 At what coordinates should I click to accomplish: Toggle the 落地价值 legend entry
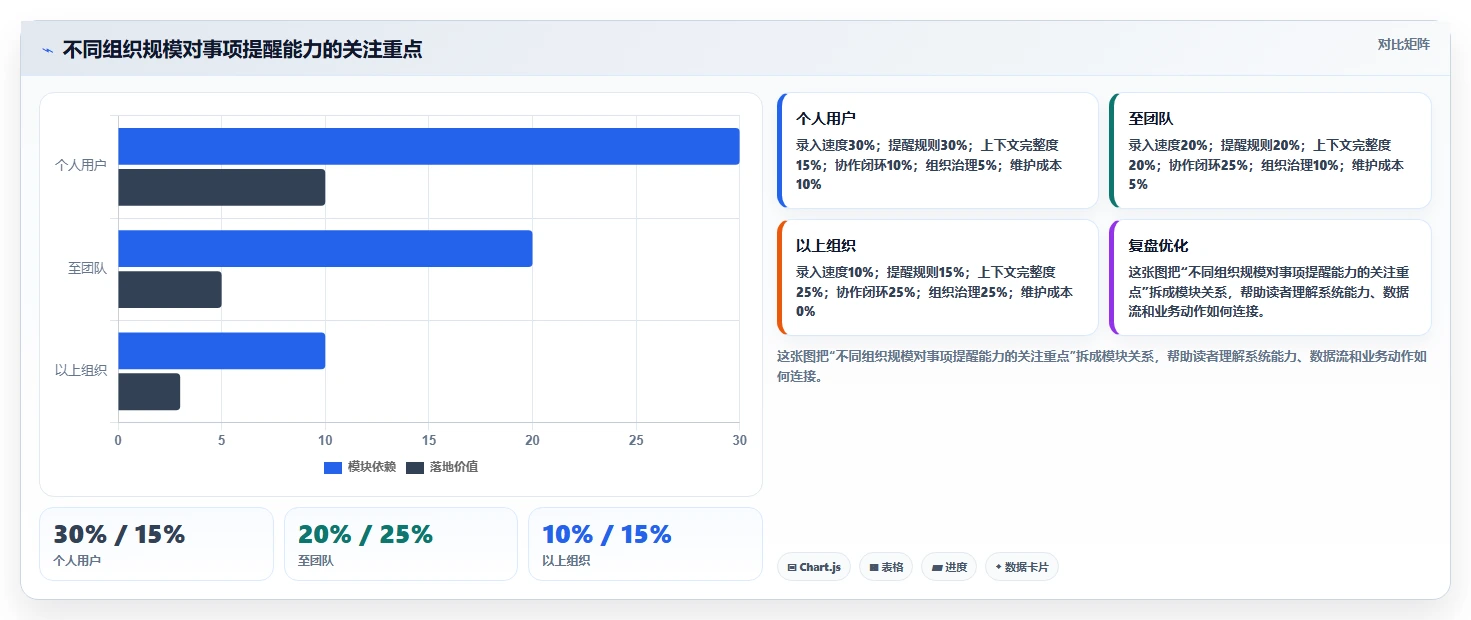click(442, 467)
